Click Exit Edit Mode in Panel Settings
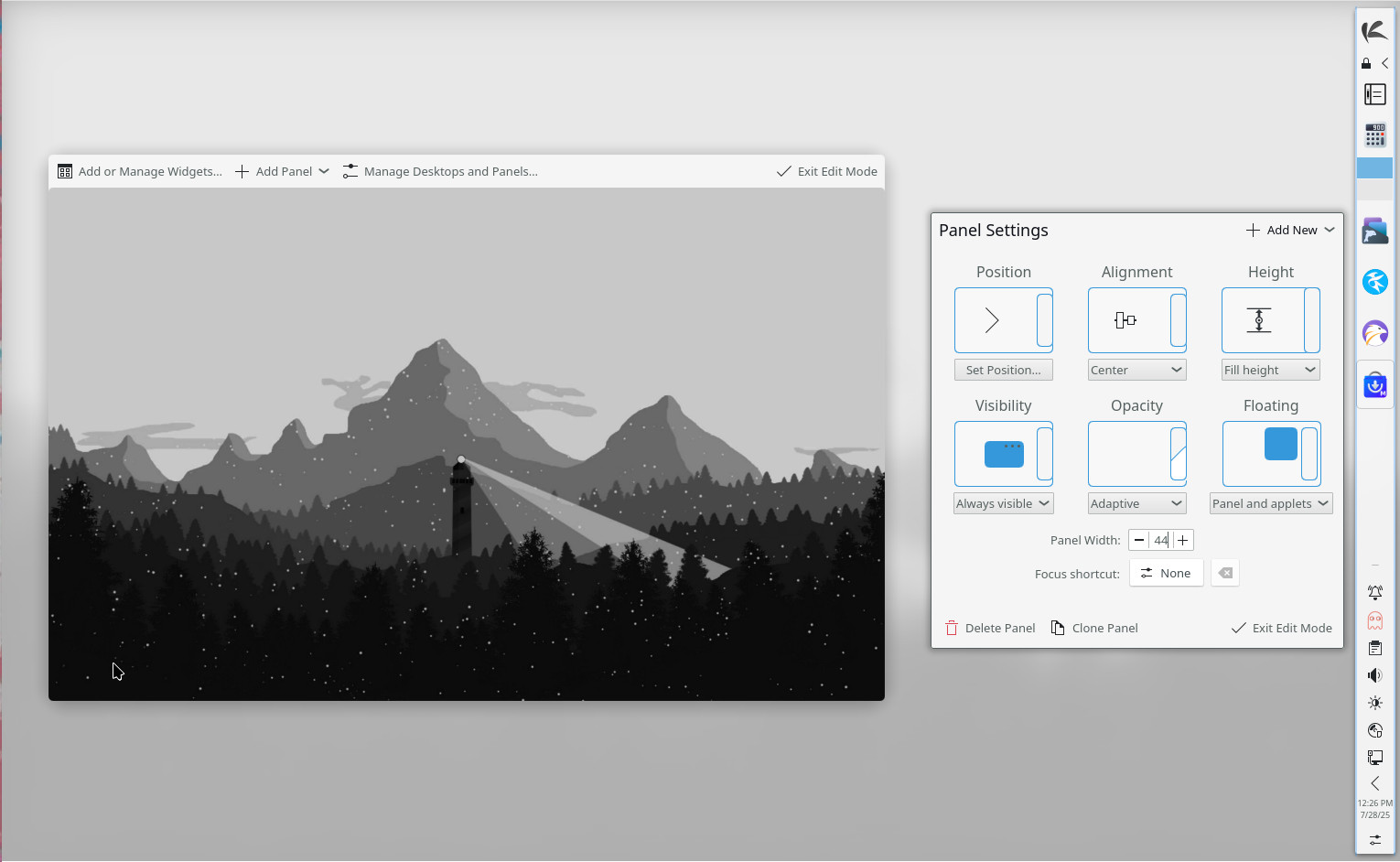This screenshot has width=1400, height=862. (x=1282, y=628)
